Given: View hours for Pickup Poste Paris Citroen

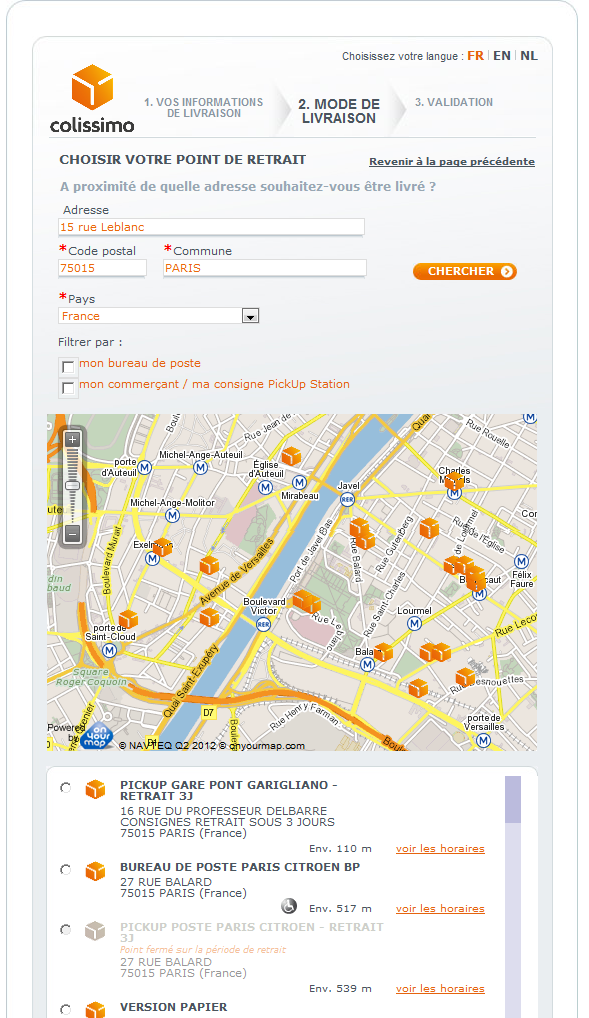Looking at the screenshot, I should coord(440,988).
